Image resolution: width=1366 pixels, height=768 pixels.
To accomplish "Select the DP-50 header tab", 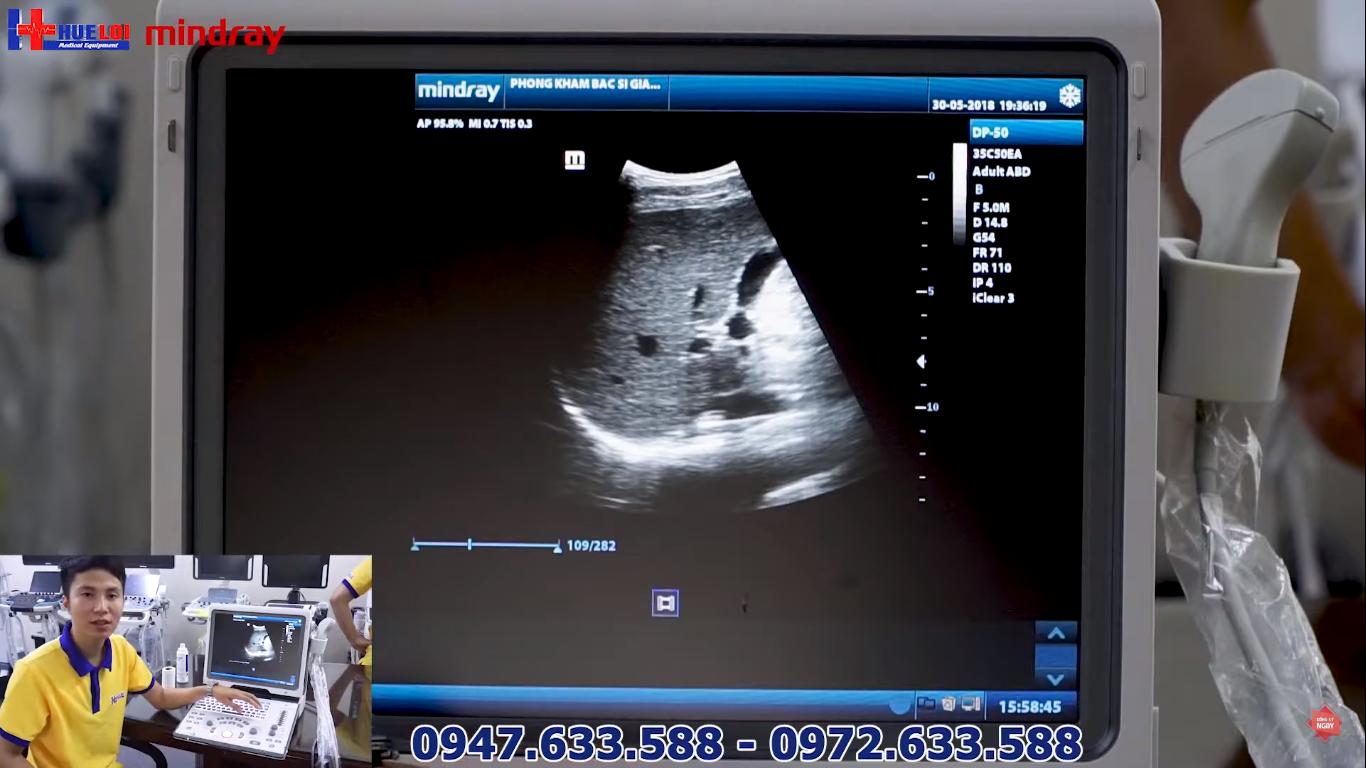I will [x=1025, y=132].
